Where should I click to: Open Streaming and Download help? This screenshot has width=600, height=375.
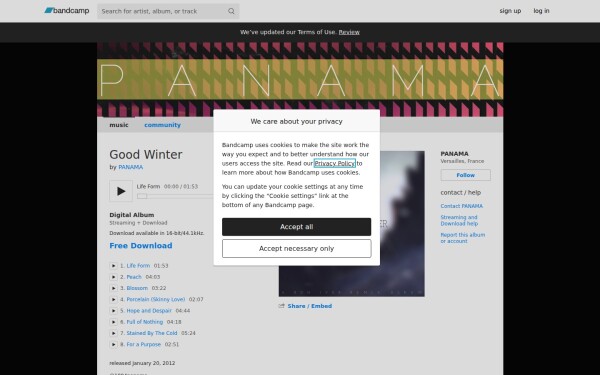click(x=459, y=220)
